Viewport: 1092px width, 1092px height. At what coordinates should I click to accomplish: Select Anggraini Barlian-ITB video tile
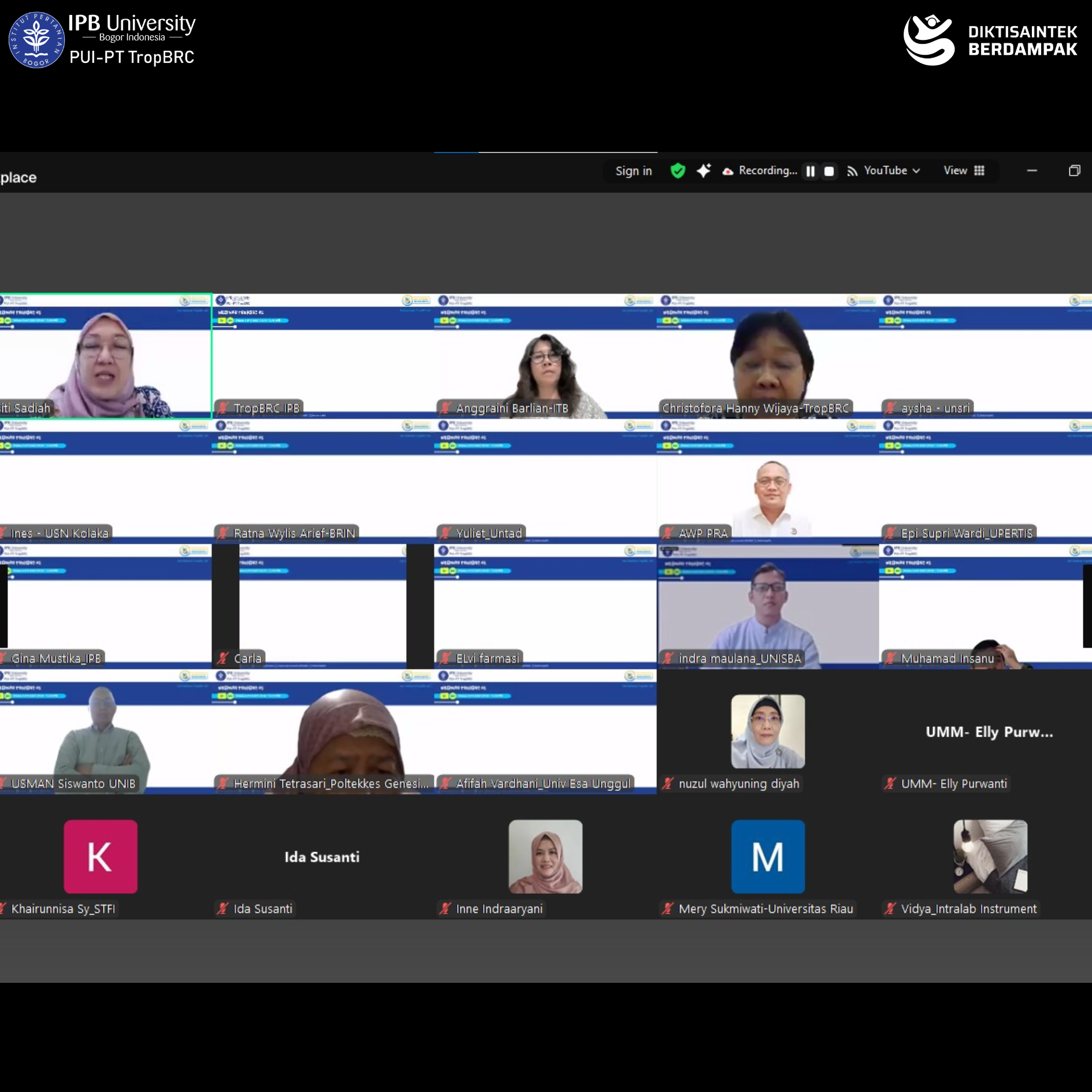click(x=545, y=364)
